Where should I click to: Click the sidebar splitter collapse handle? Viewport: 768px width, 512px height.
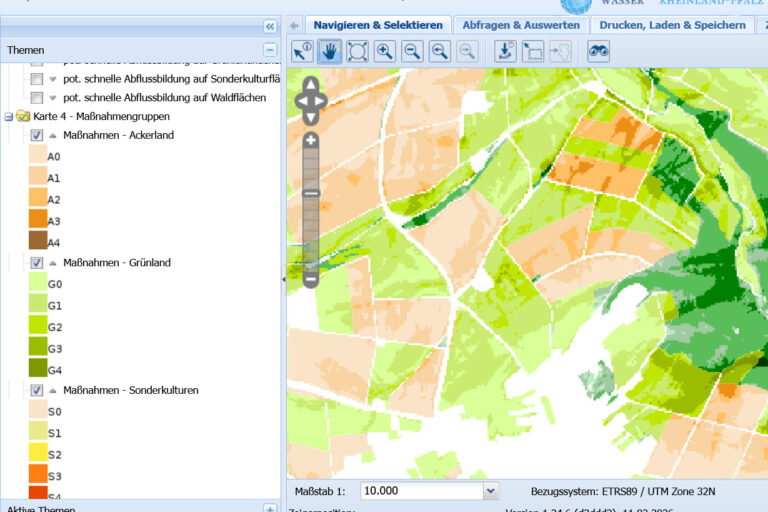283,279
